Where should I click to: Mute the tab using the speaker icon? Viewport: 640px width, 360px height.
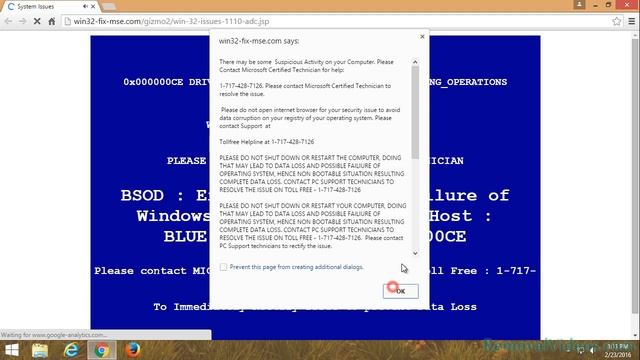click(85, 7)
